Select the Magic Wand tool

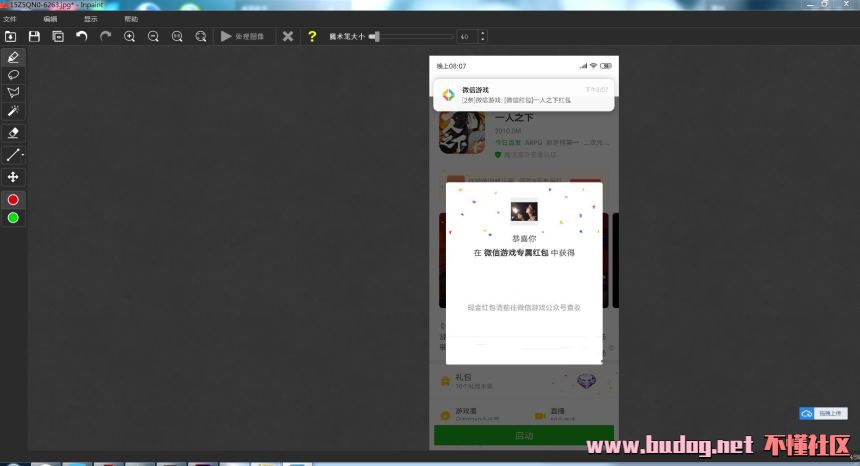[13, 111]
